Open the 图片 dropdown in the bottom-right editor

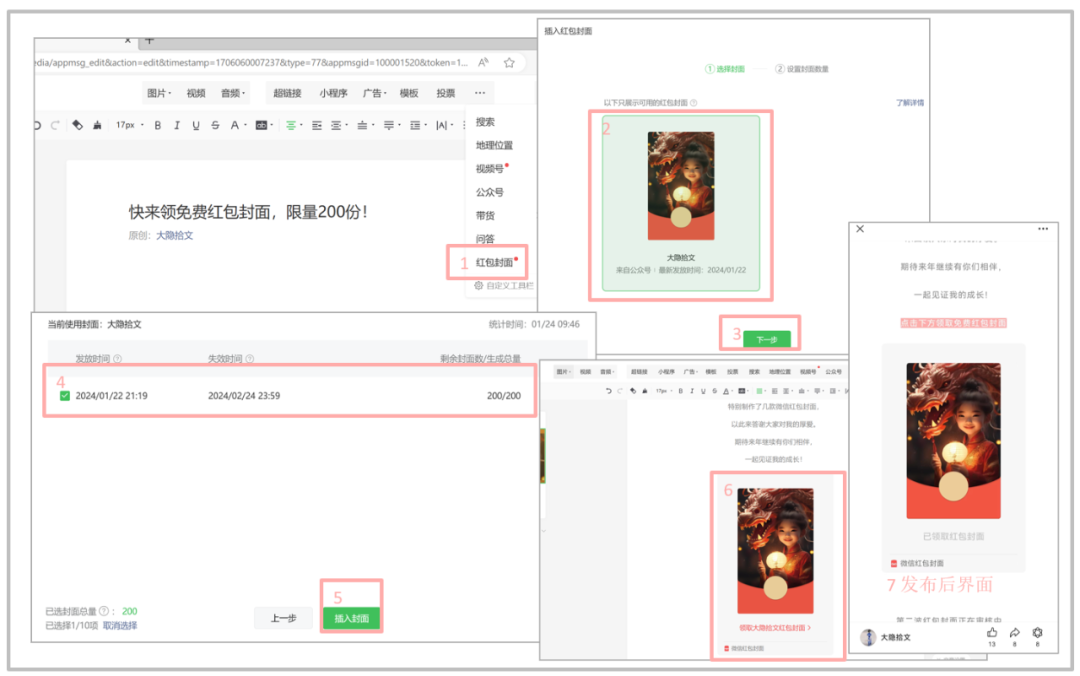point(563,372)
